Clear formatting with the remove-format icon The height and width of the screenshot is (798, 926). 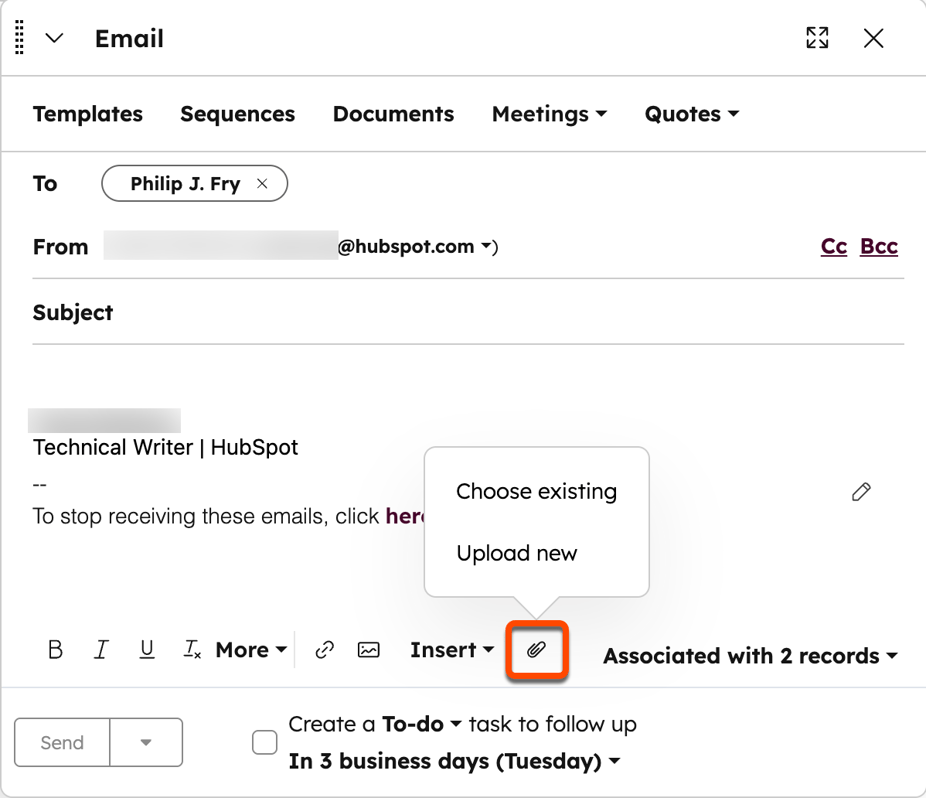point(192,649)
